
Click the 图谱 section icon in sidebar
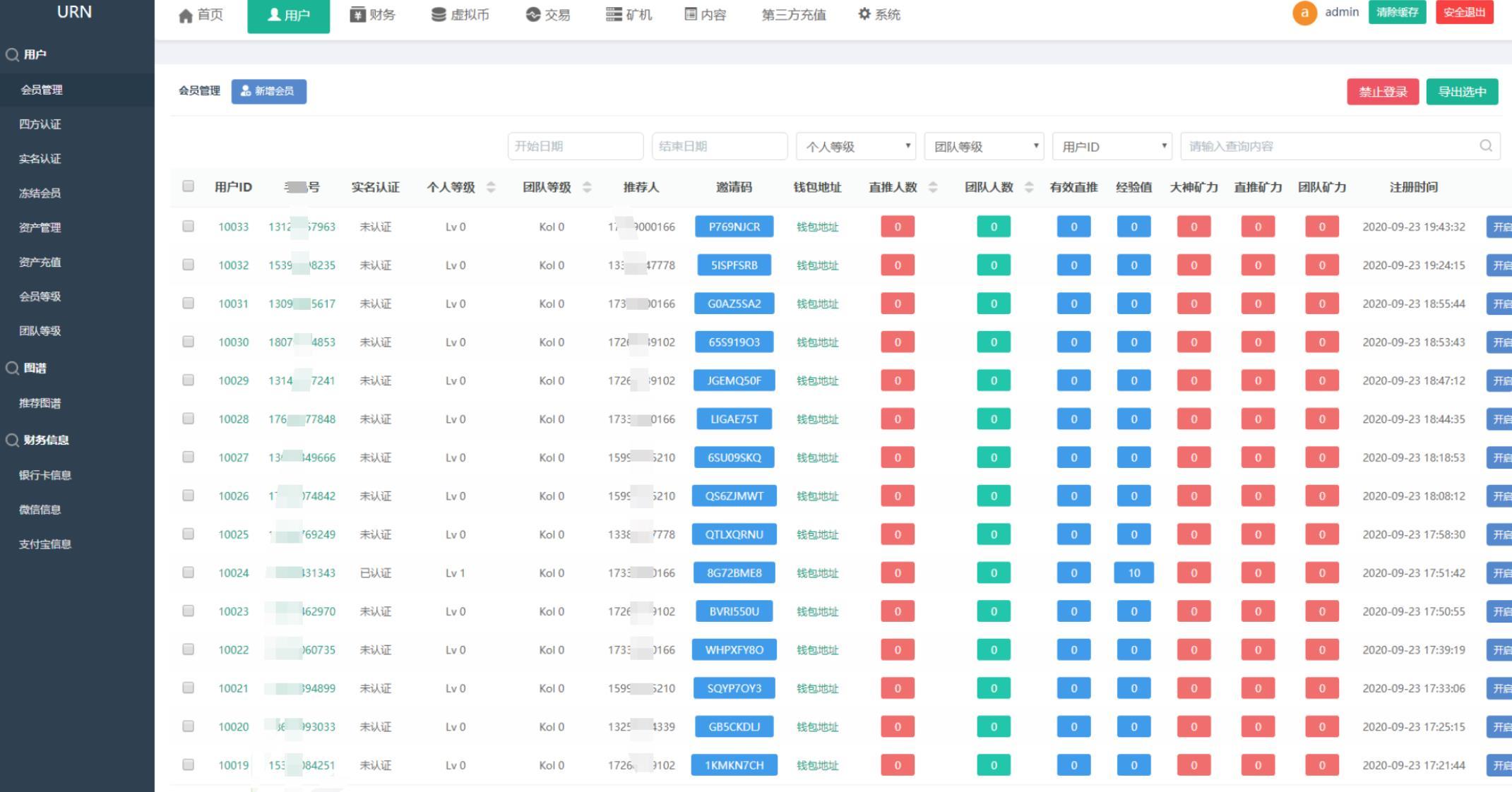click(12, 368)
